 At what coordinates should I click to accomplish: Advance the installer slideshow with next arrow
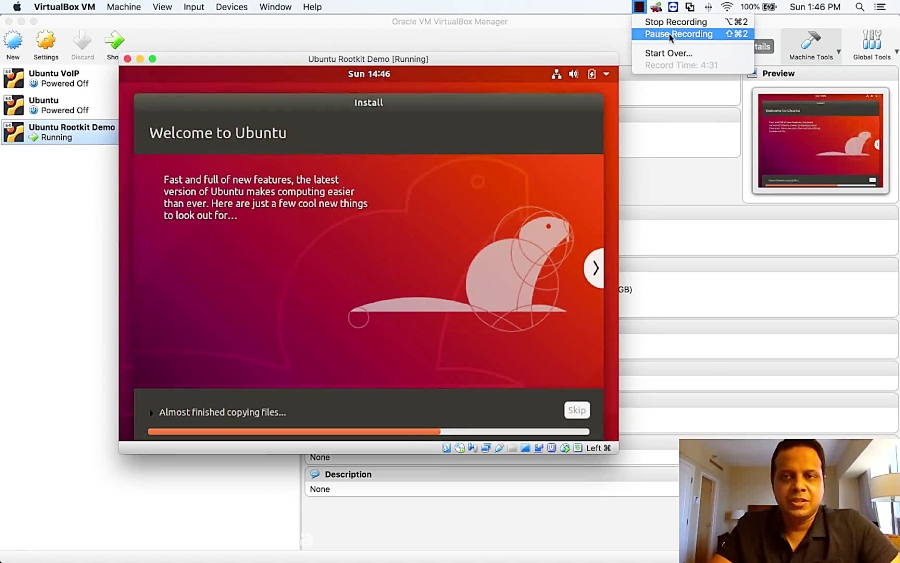(595, 268)
